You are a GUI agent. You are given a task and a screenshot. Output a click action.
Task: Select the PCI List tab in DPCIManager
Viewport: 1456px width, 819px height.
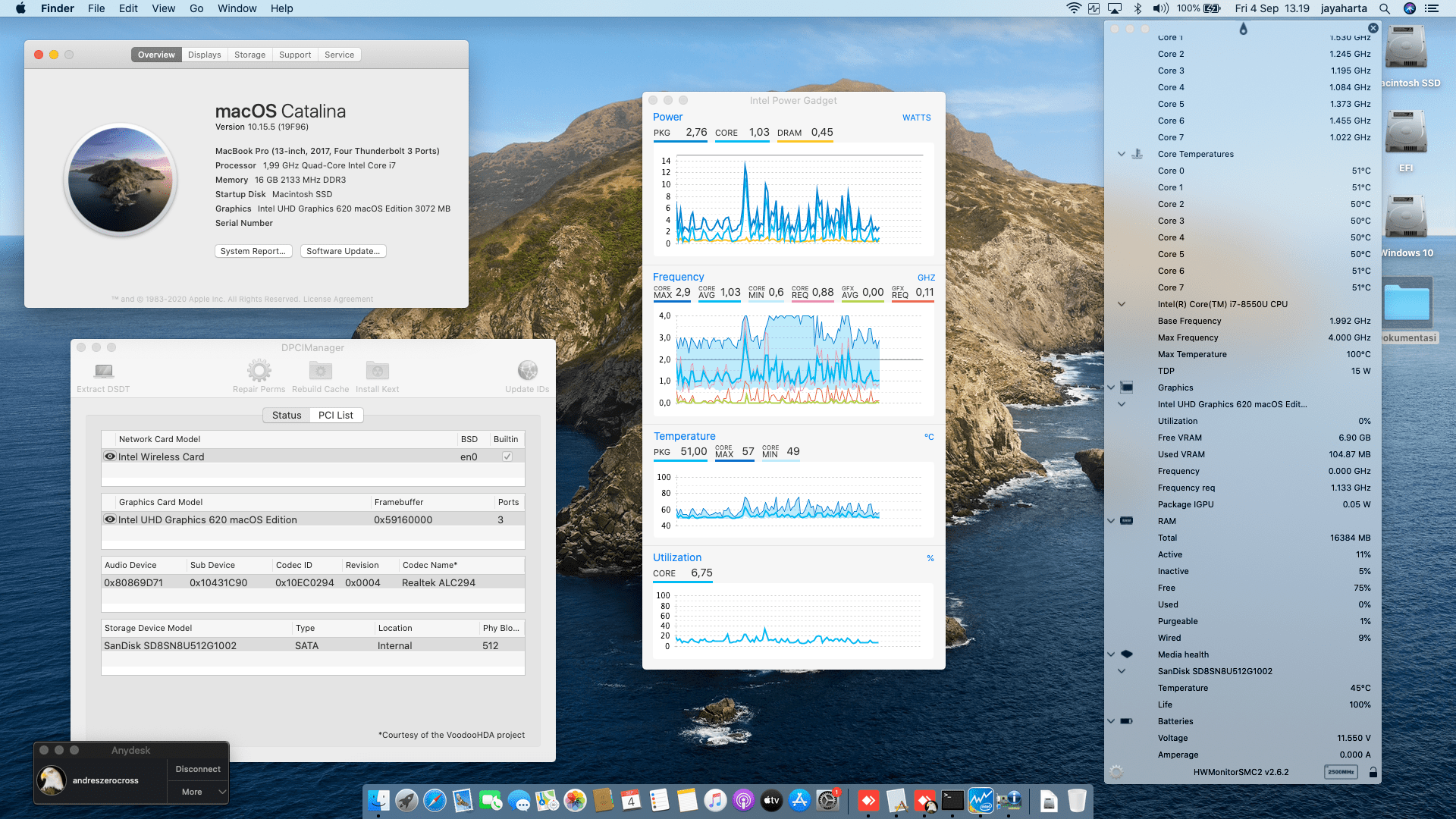(336, 415)
